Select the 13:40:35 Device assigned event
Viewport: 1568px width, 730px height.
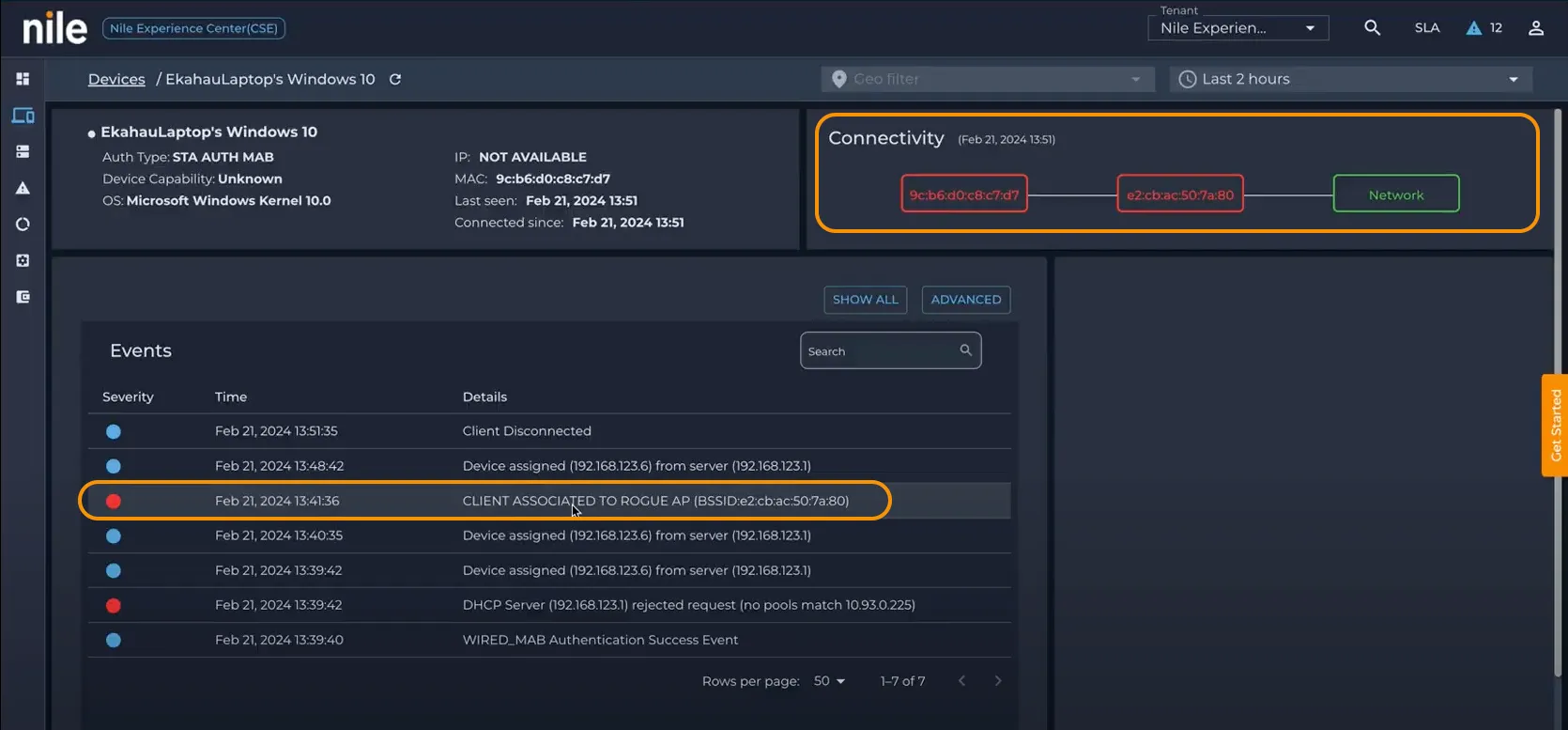pyautogui.click(x=549, y=536)
